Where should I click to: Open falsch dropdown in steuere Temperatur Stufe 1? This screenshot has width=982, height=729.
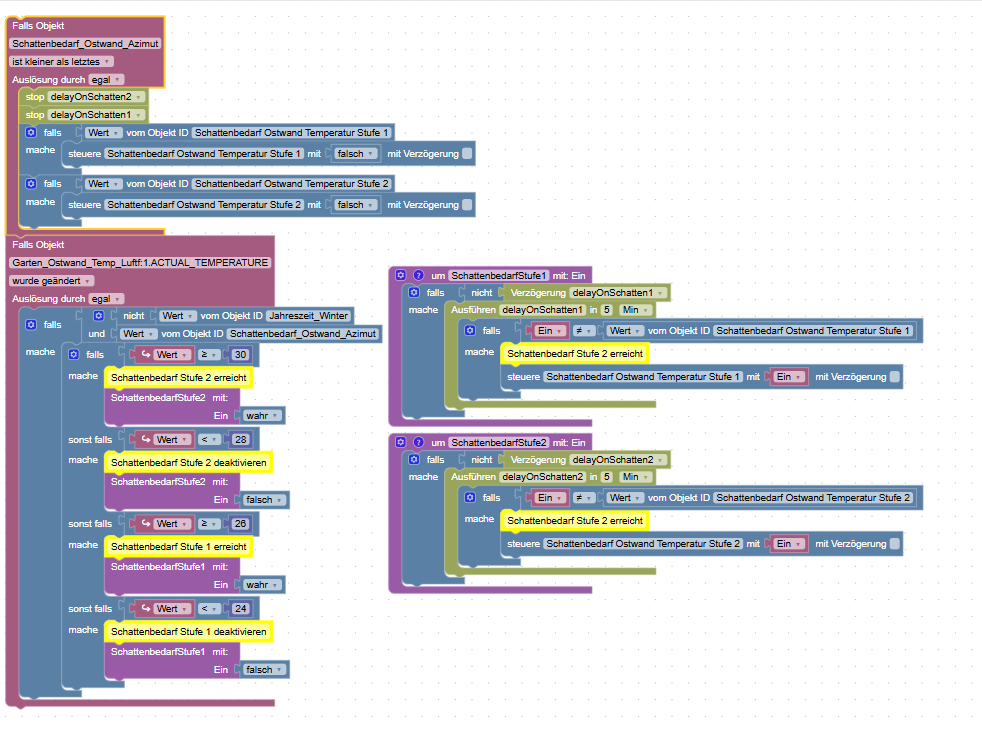click(356, 153)
